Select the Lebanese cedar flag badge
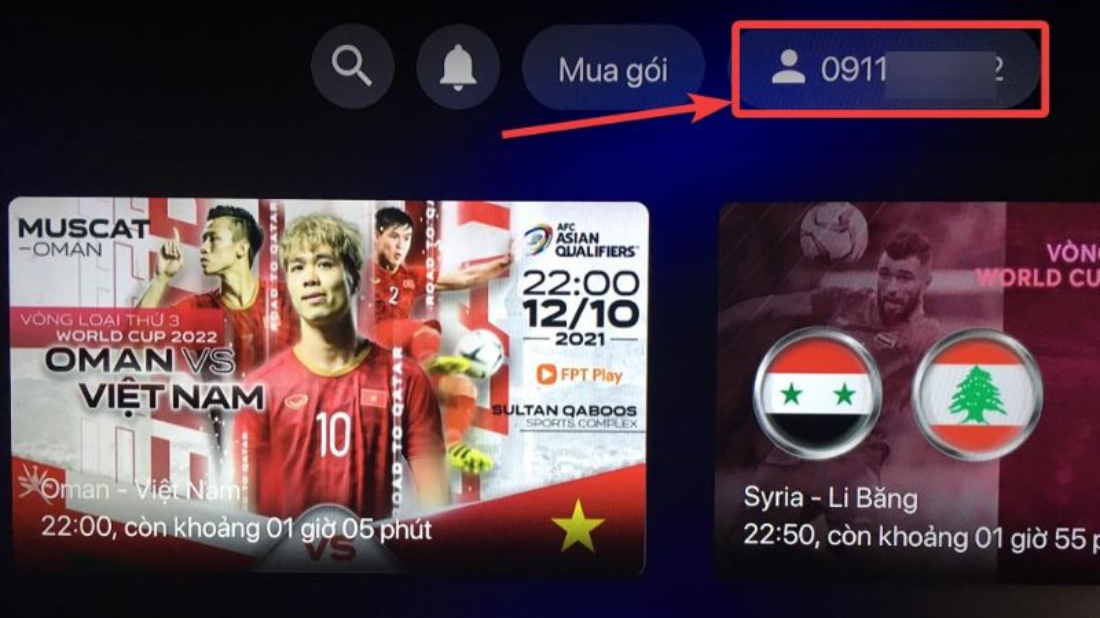Screen dimensions: 1100x618 977,393
